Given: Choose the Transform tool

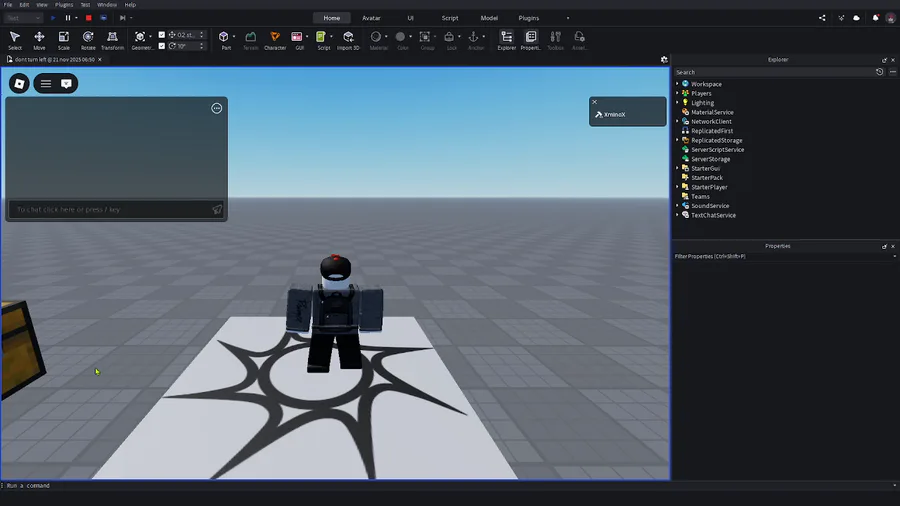Looking at the screenshot, I should click(x=112, y=40).
